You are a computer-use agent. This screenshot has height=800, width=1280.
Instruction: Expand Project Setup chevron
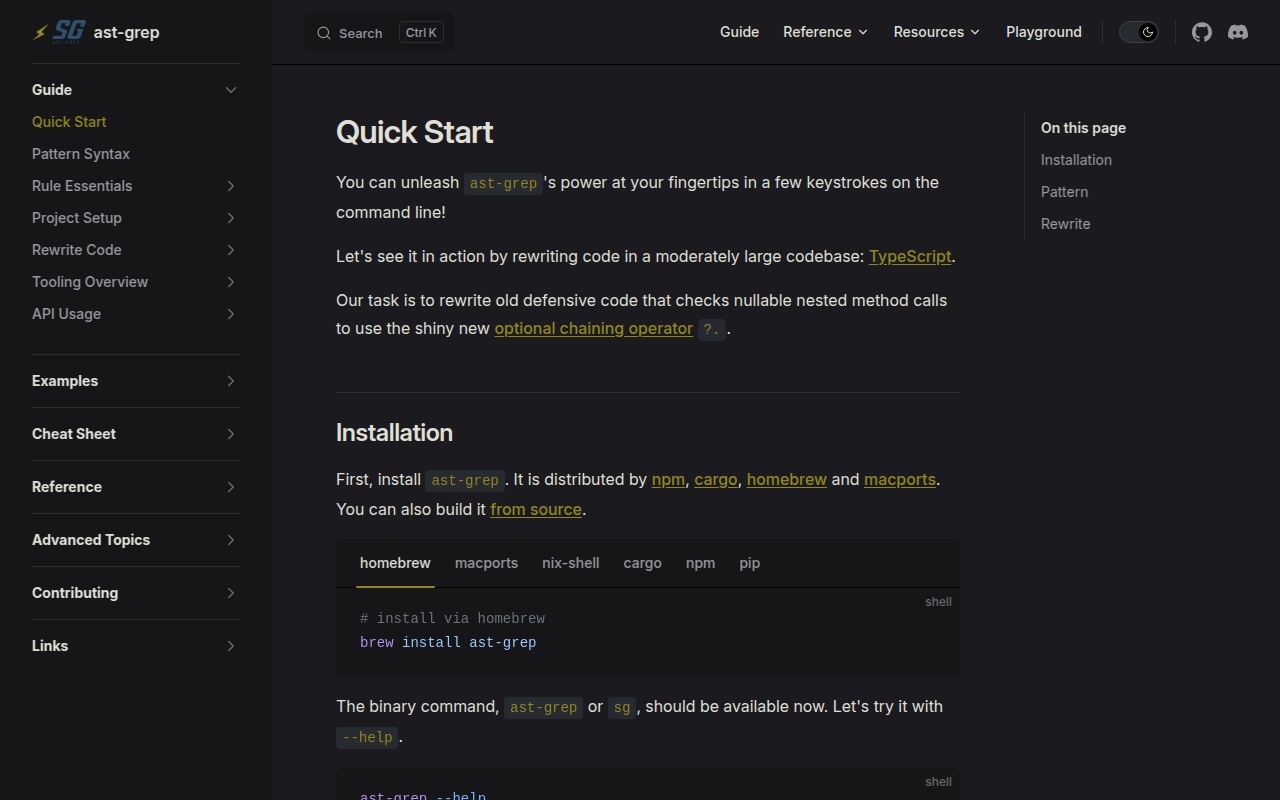pyautogui.click(x=231, y=218)
